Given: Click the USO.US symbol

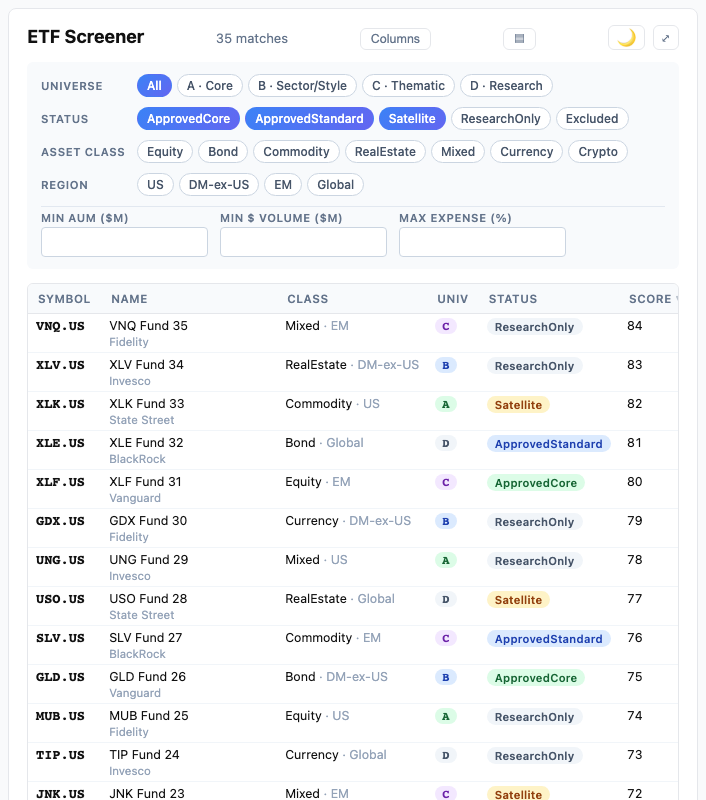Looking at the screenshot, I should tap(60, 599).
